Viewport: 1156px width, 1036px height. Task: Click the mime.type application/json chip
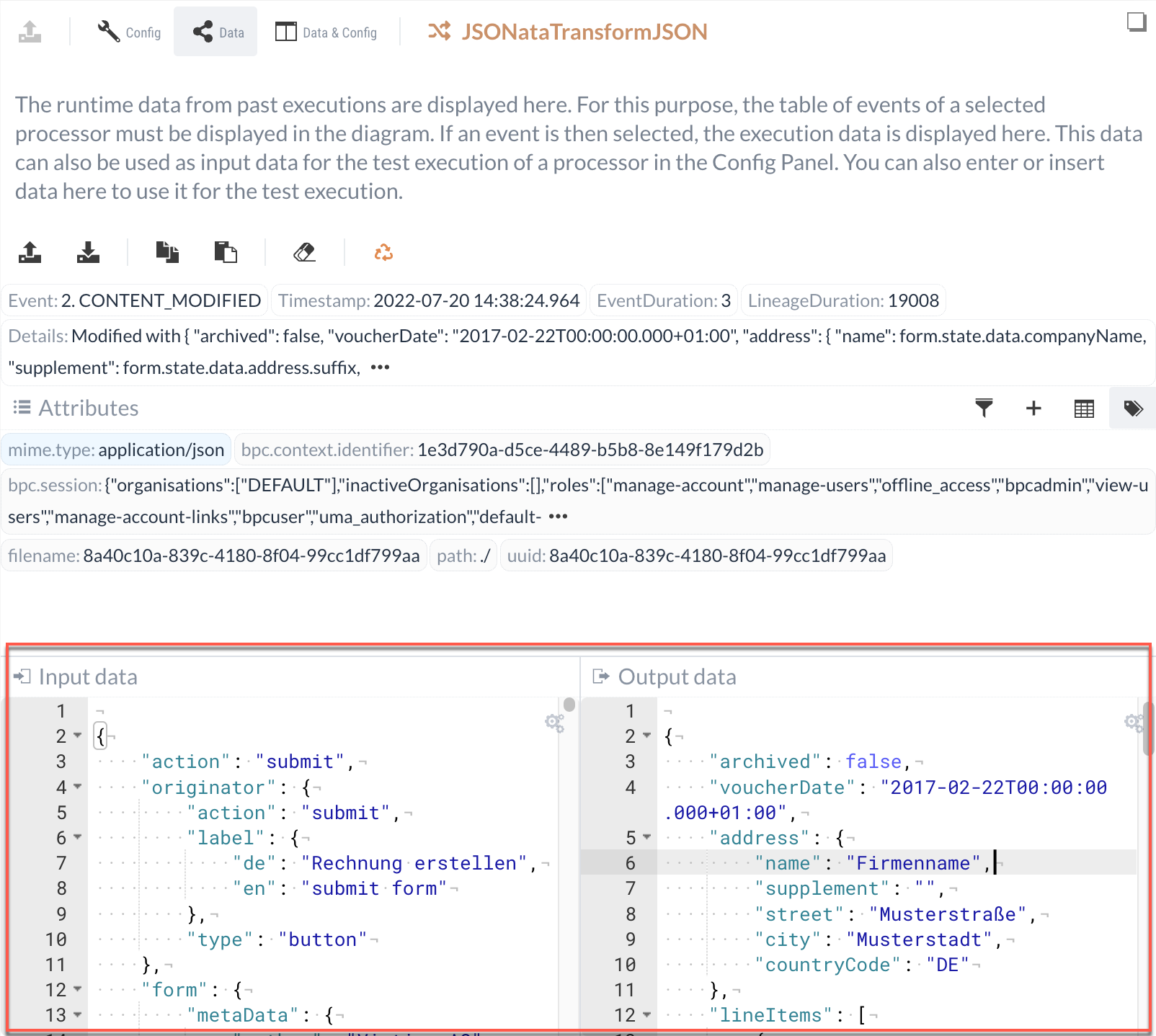point(116,450)
